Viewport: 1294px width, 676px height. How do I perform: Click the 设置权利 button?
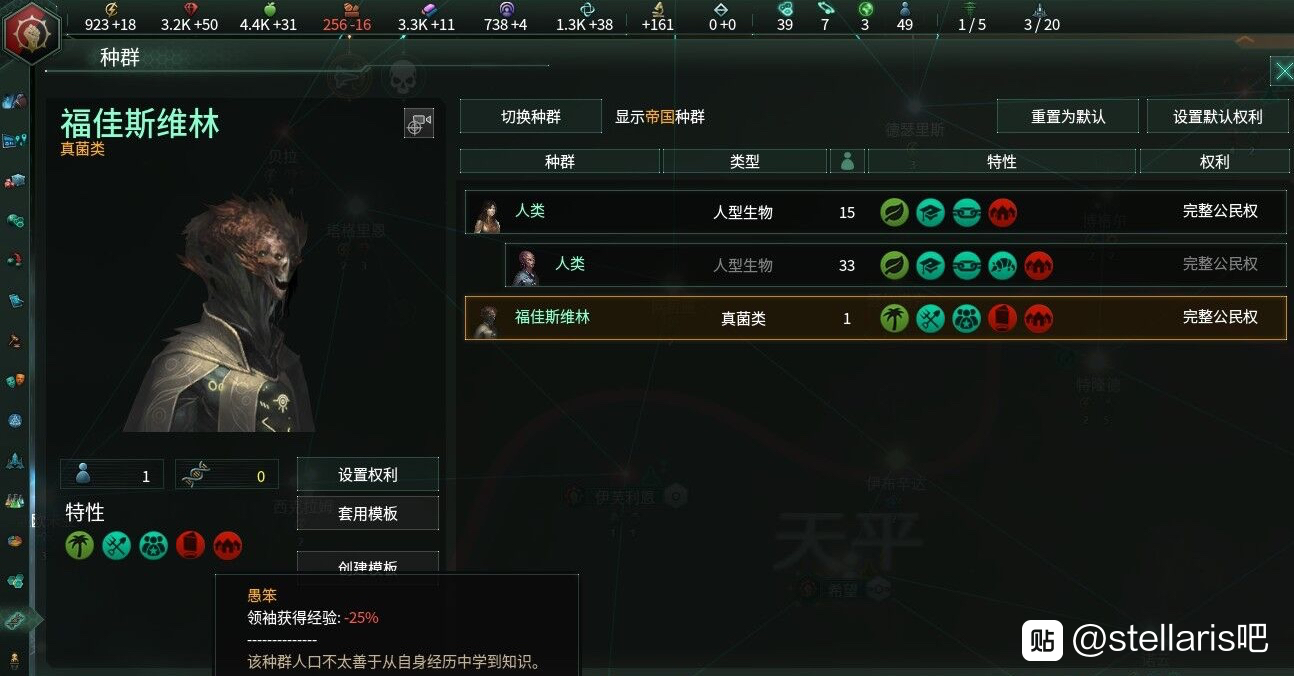coord(368,475)
